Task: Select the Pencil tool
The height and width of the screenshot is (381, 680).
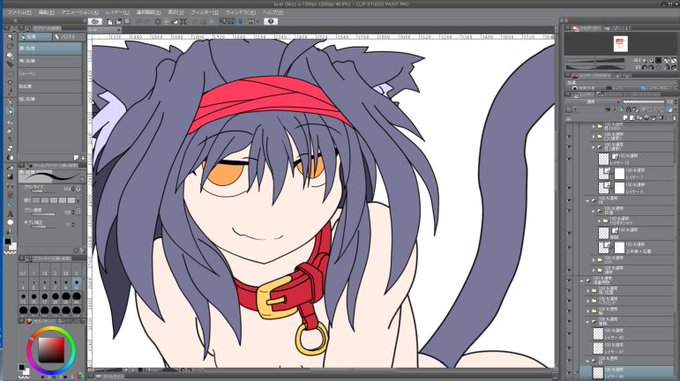Action: pyautogui.click(x=10, y=112)
